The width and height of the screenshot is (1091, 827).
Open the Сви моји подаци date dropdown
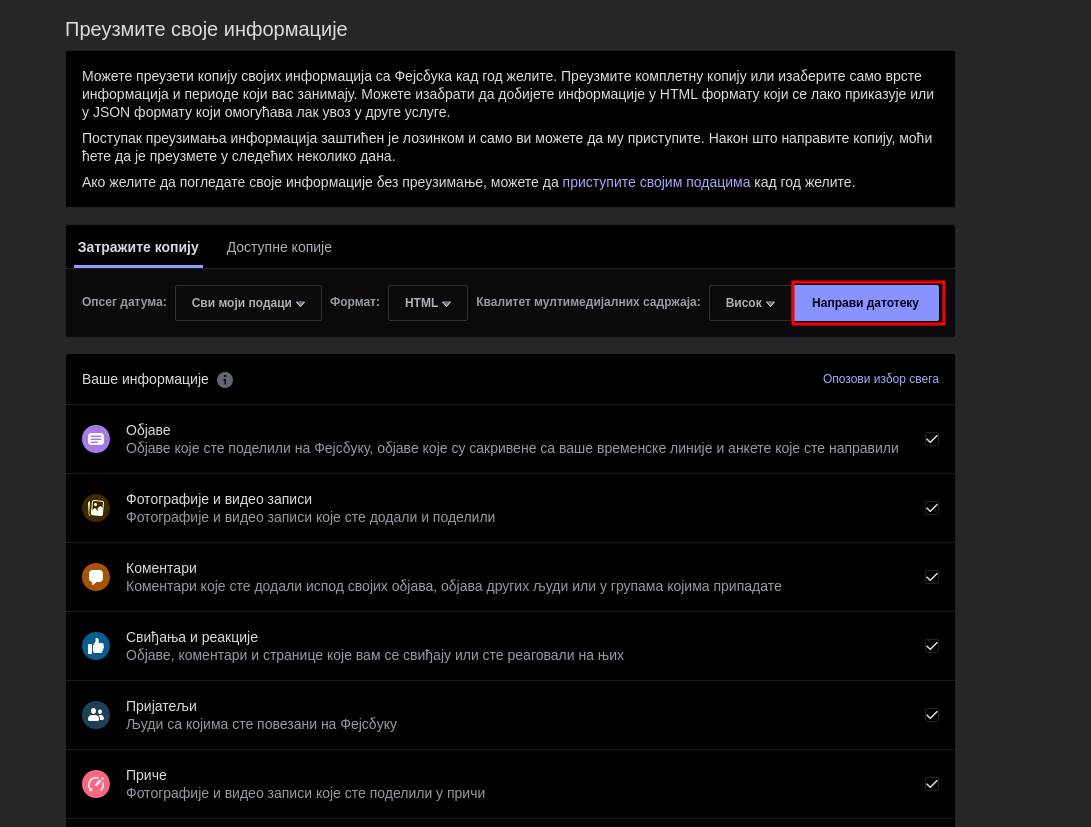(248, 303)
